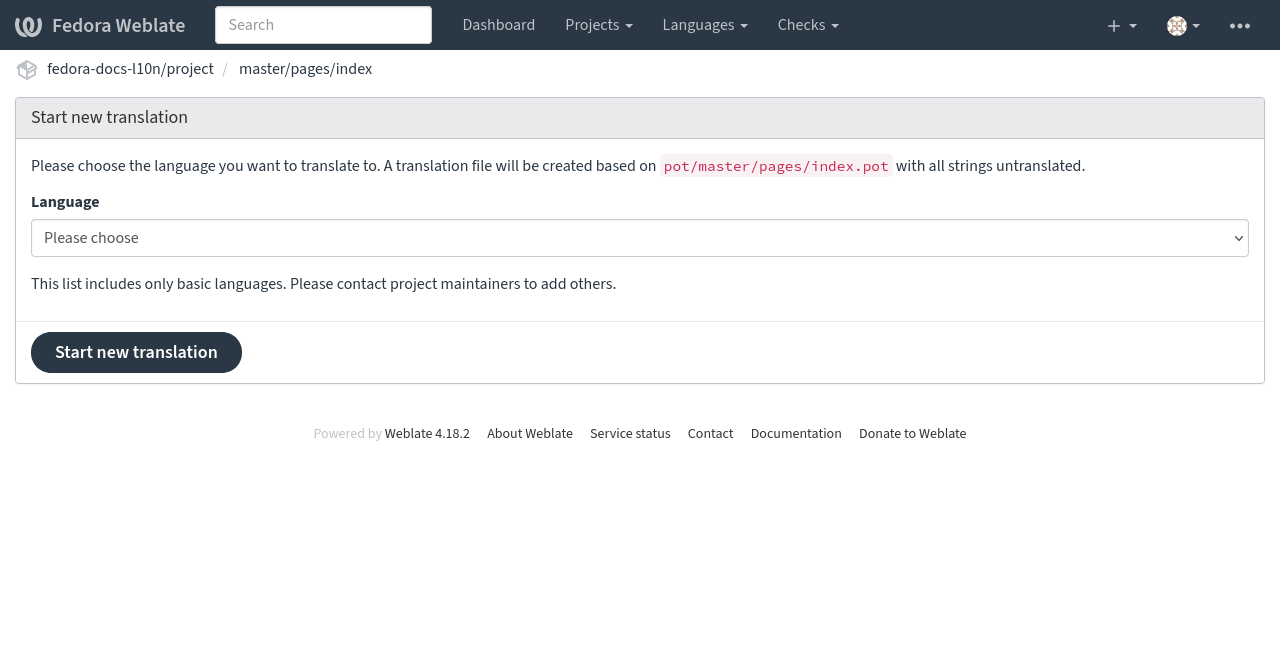Go to the Dashboard

click(x=498, y=25)
